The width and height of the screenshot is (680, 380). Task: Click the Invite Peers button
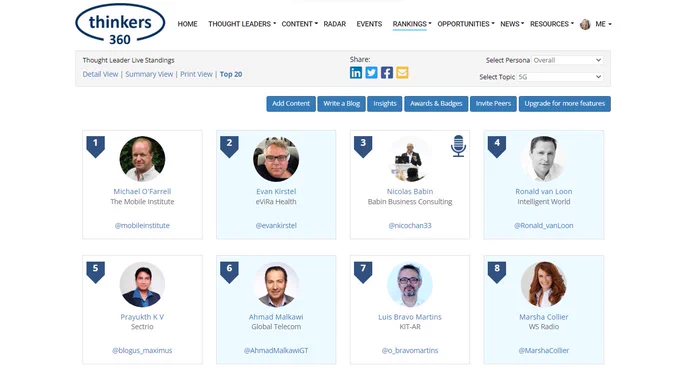click(493, 104)
